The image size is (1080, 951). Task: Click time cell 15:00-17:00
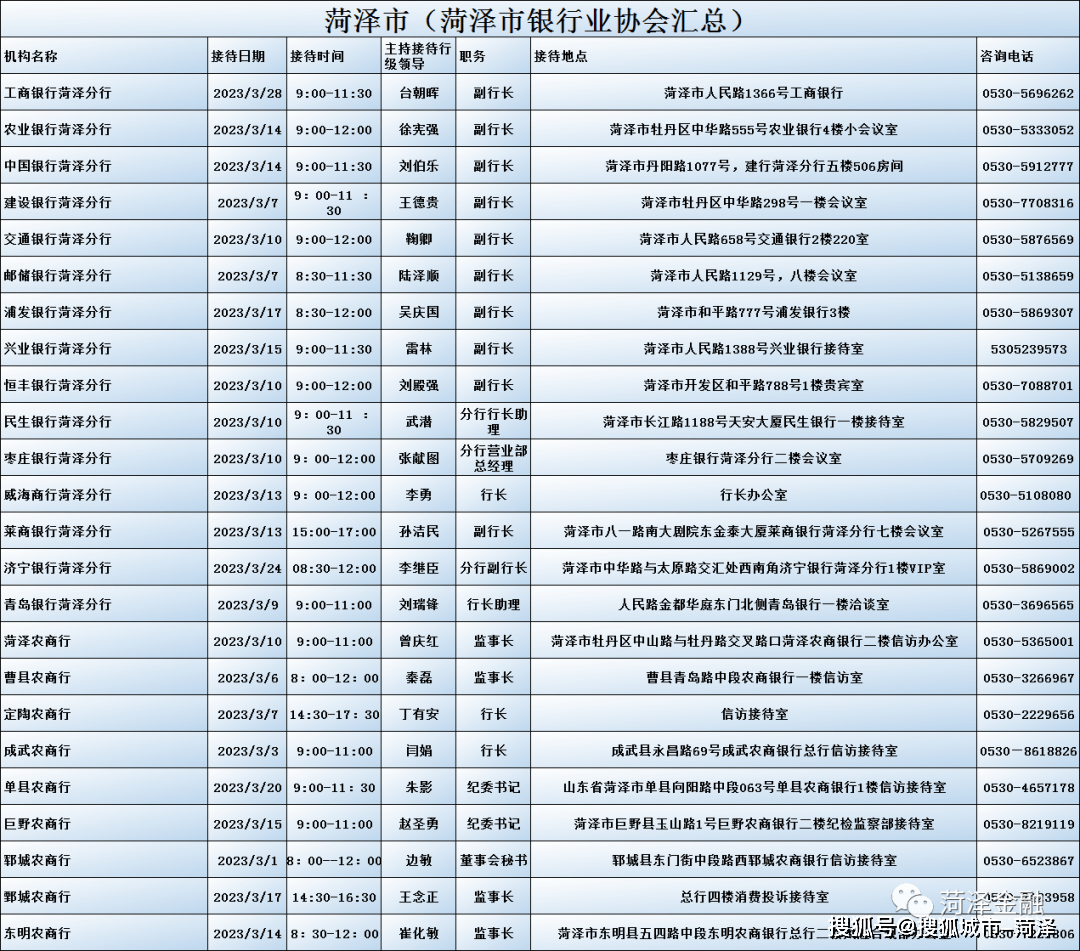334,532
